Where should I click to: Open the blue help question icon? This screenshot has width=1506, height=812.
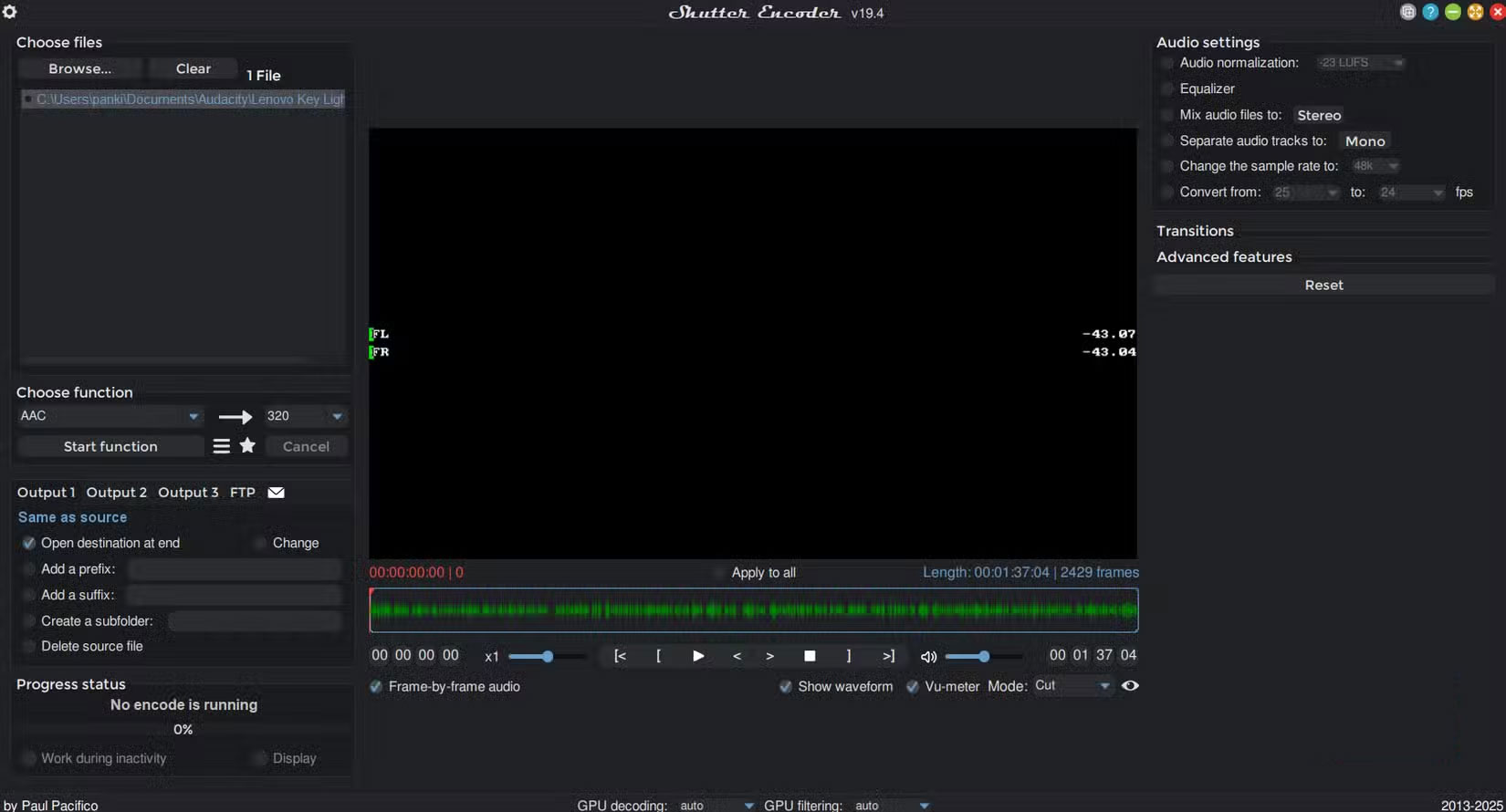[x=1430, y=12]
